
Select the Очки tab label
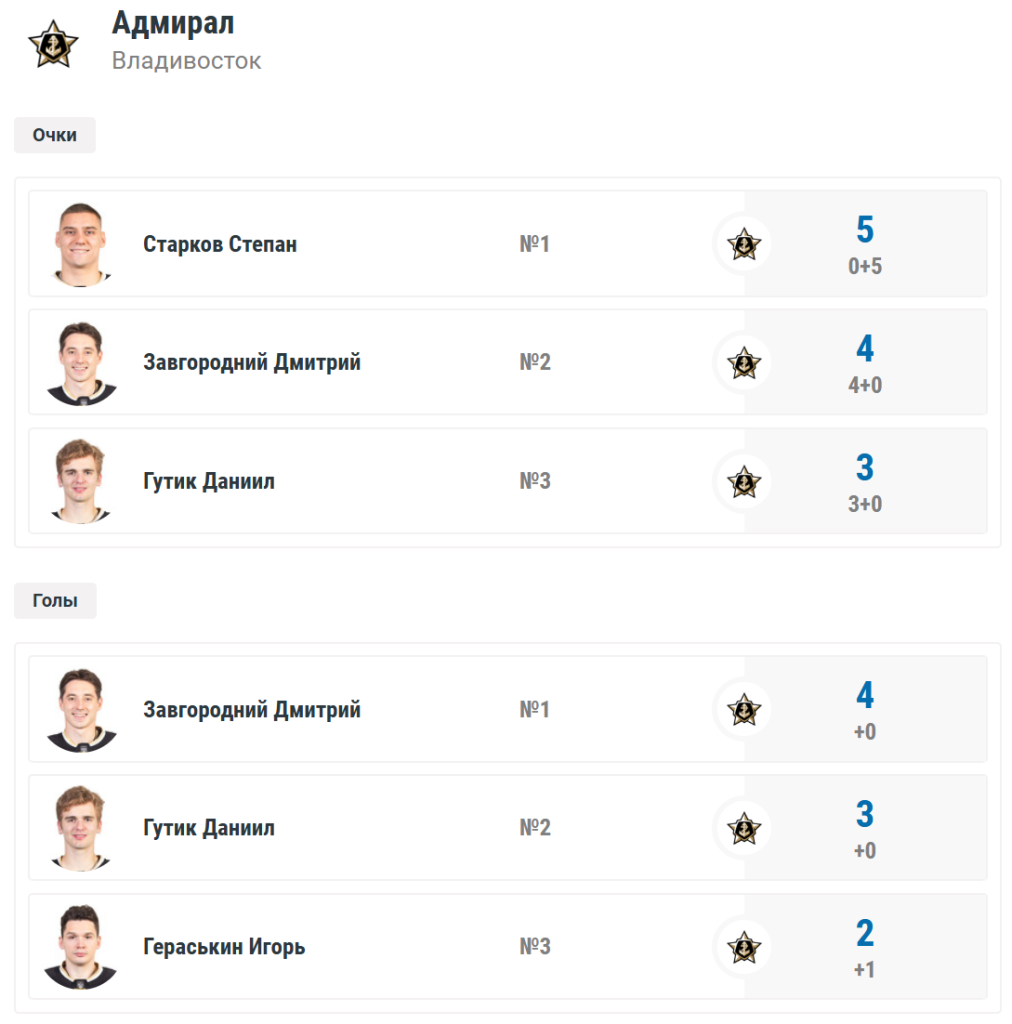(x=55, y=135)
